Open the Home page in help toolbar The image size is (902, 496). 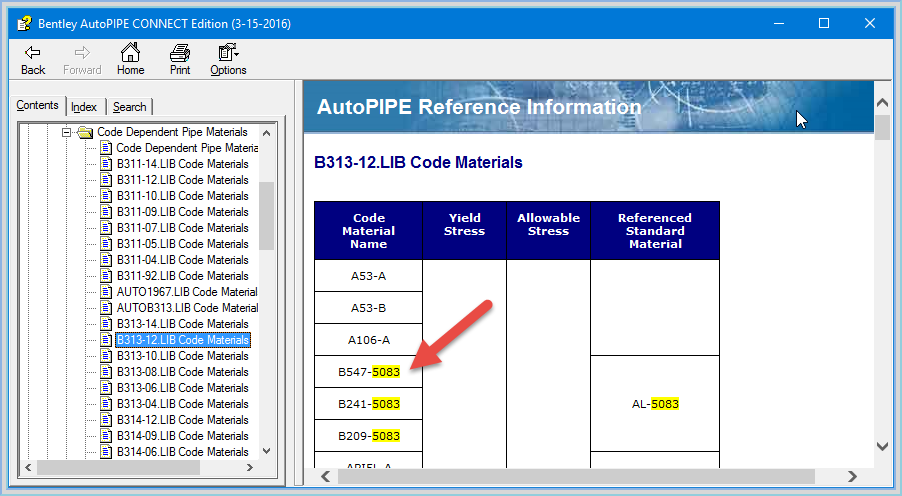130,60
